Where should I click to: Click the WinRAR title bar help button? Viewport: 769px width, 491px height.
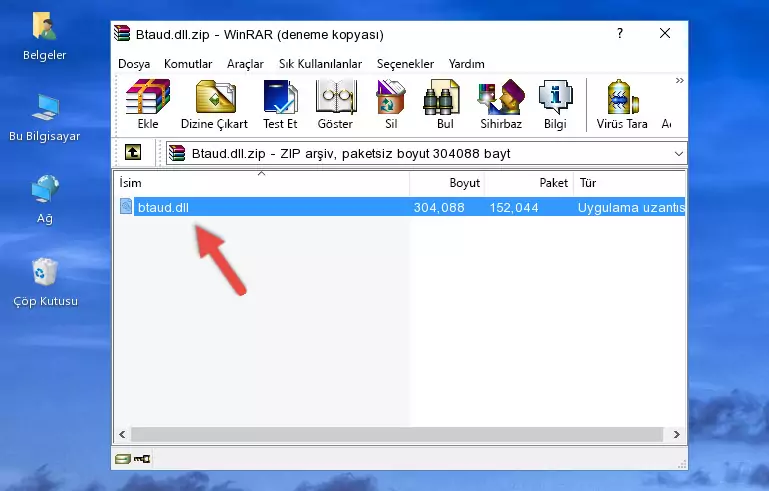point(620,33)
